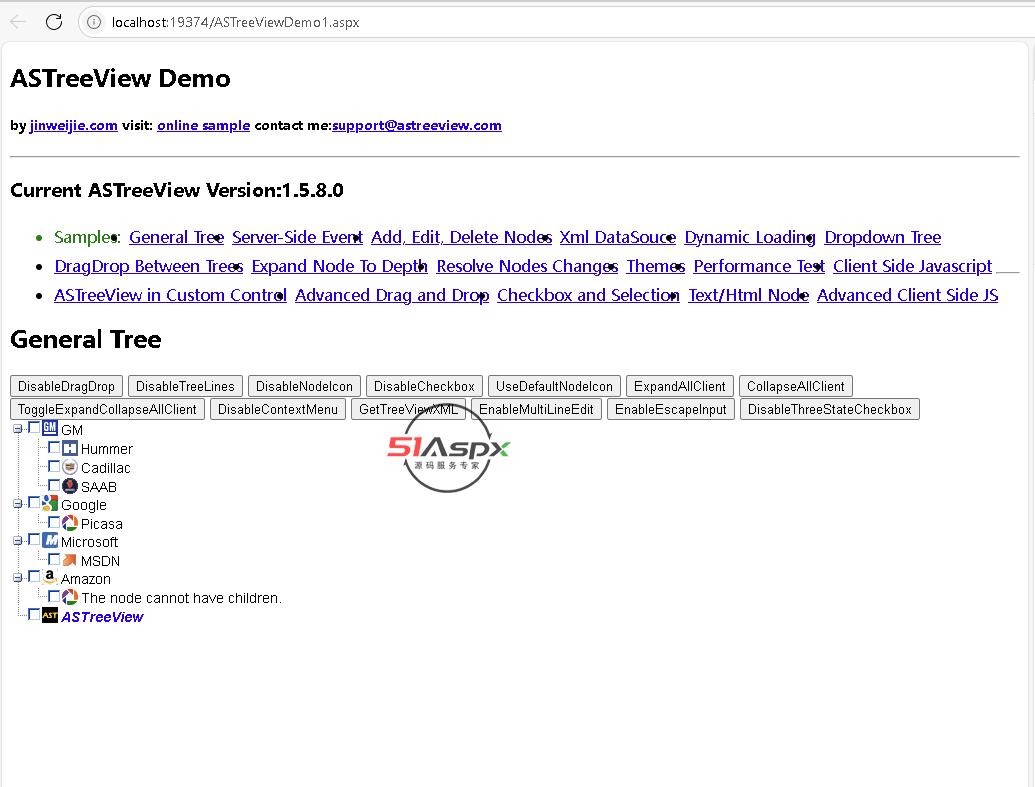Click the MSDN node icon
This screenshot has width=1035, height=787.
(70, 560)
